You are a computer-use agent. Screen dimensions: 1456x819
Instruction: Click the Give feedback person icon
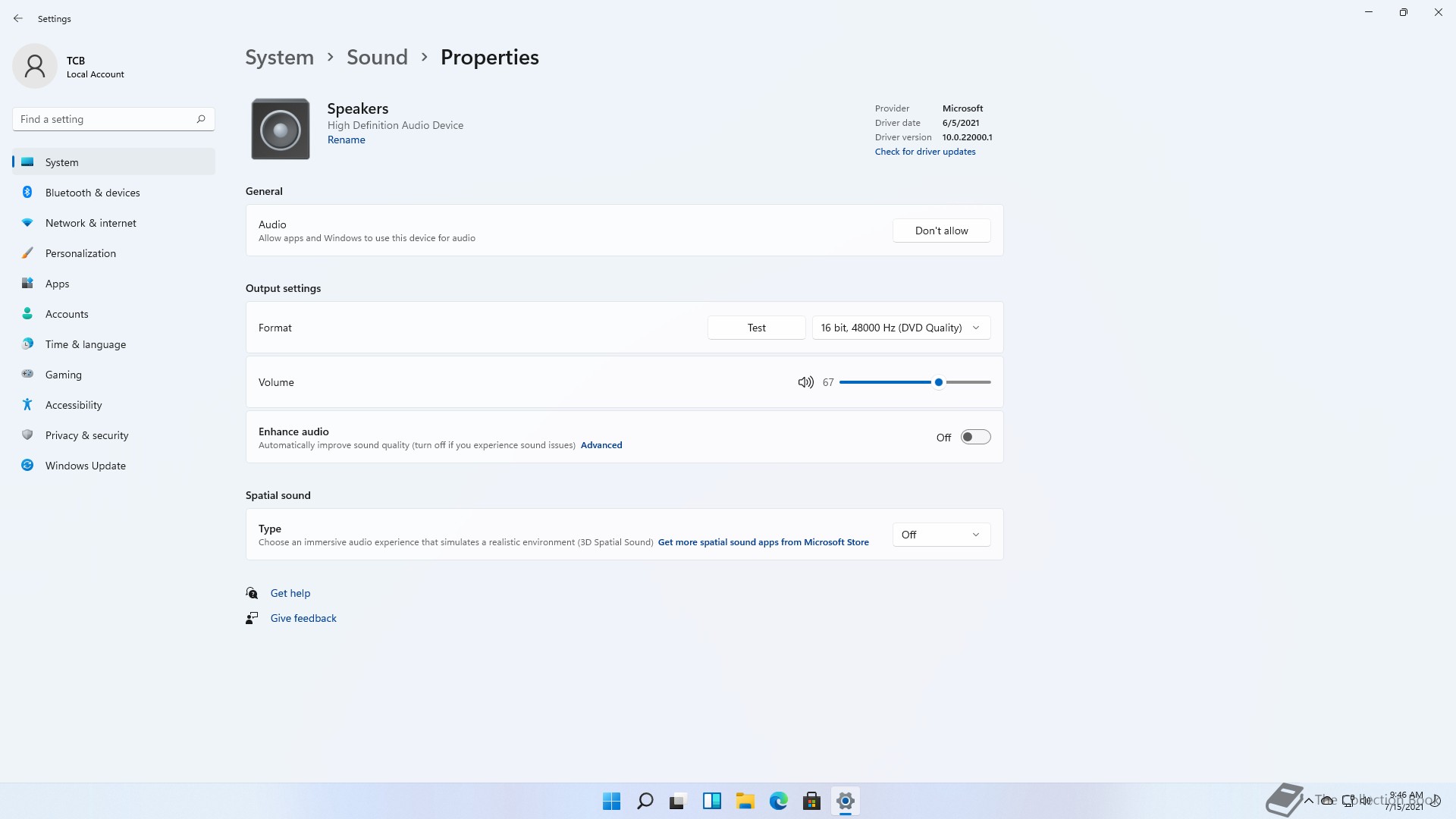[x=252, y=618]
